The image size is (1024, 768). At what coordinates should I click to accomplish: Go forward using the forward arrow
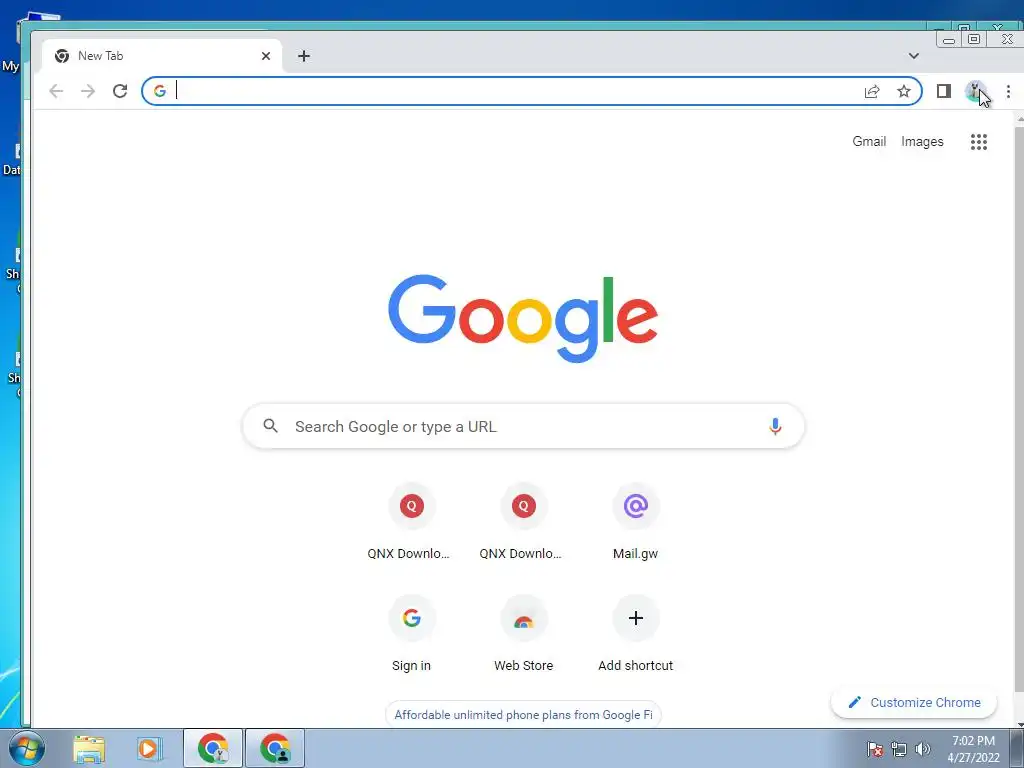pos(88,91)
